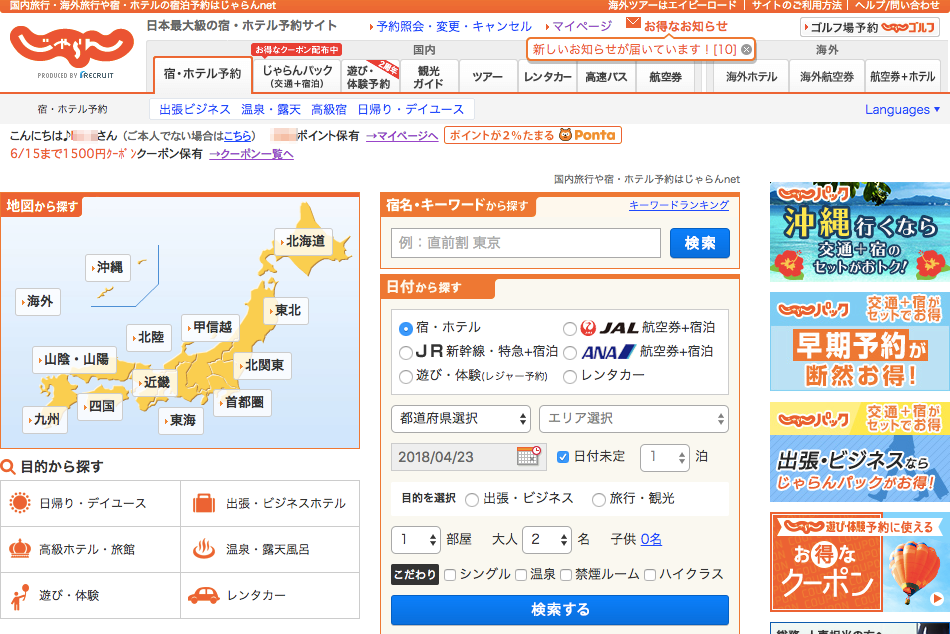Click the car icon for レンタカー
Image resolution: width=950 pixels, height=634 pixels.
[x=203, y=595]
